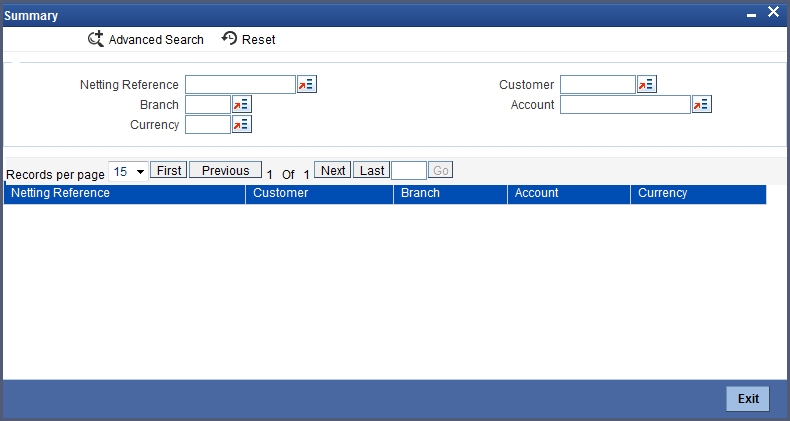Click the Reset button
790x421 pixels.
[x=248, y=39]
